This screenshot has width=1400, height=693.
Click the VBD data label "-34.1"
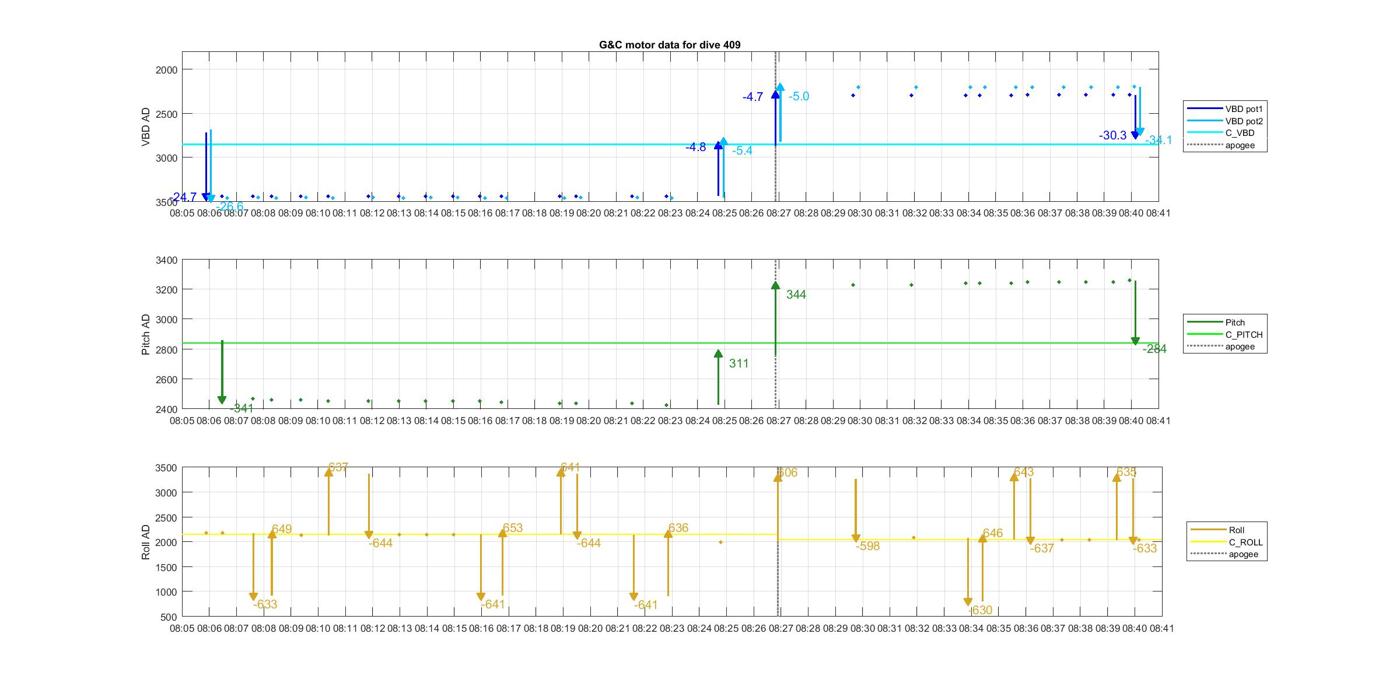click(1159, 141)
